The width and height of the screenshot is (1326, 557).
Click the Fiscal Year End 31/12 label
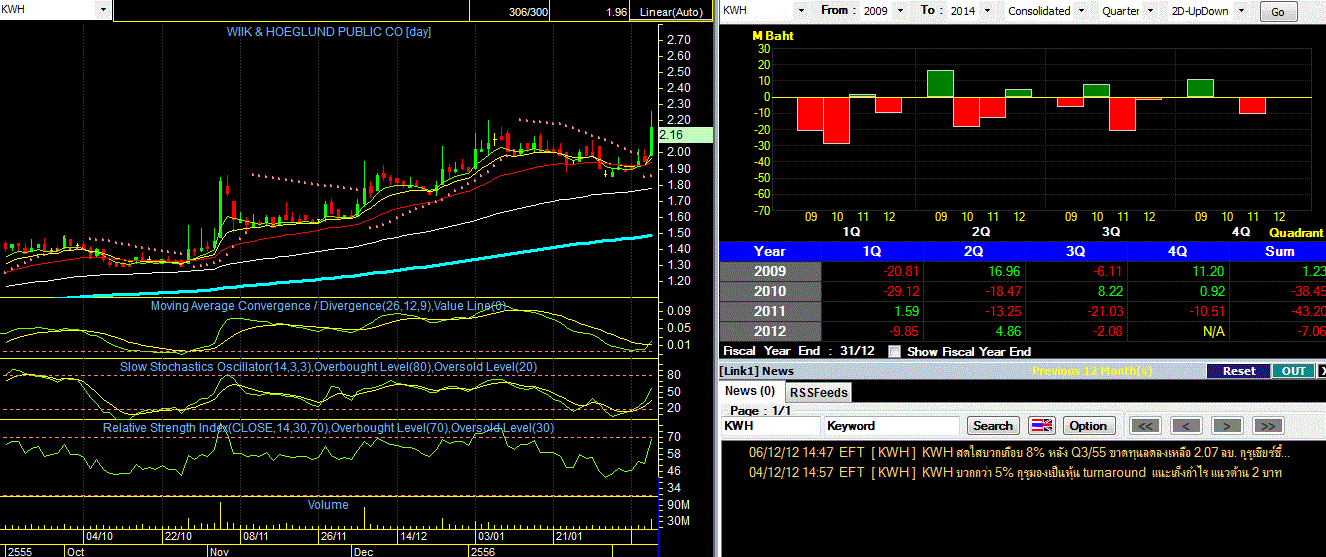coord(800,351)
